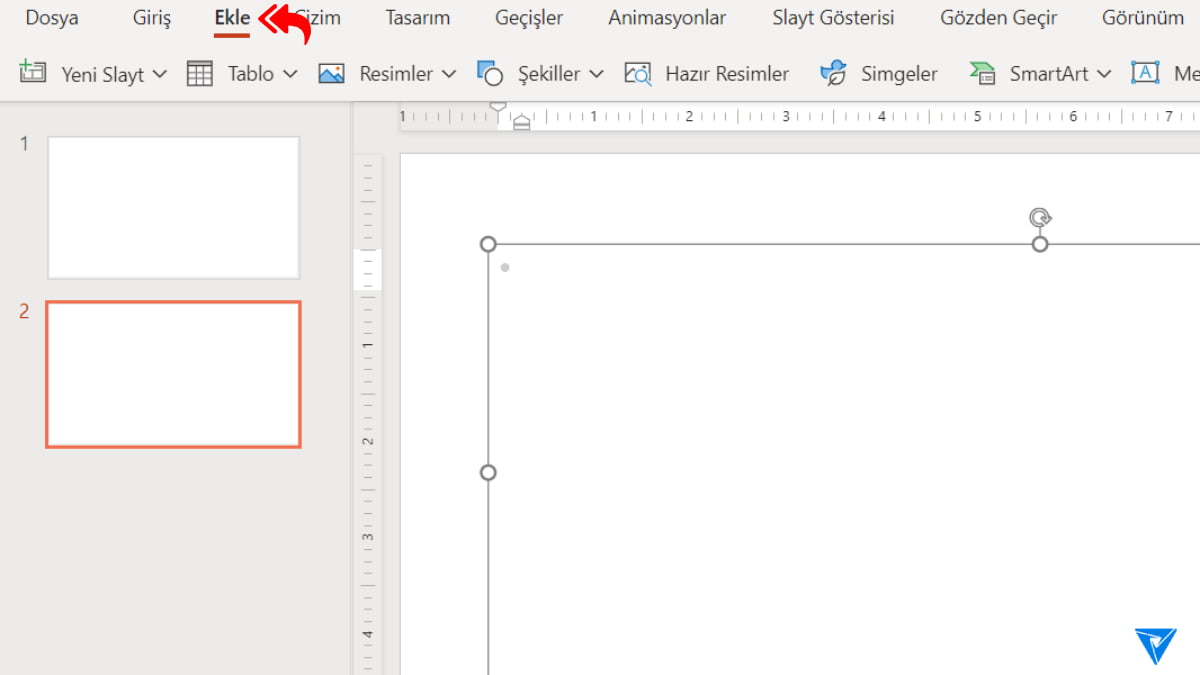Open the Geçişler tab
Image resolution: width=1200 pixels, height=675 pixels.
tap(528, 17)
